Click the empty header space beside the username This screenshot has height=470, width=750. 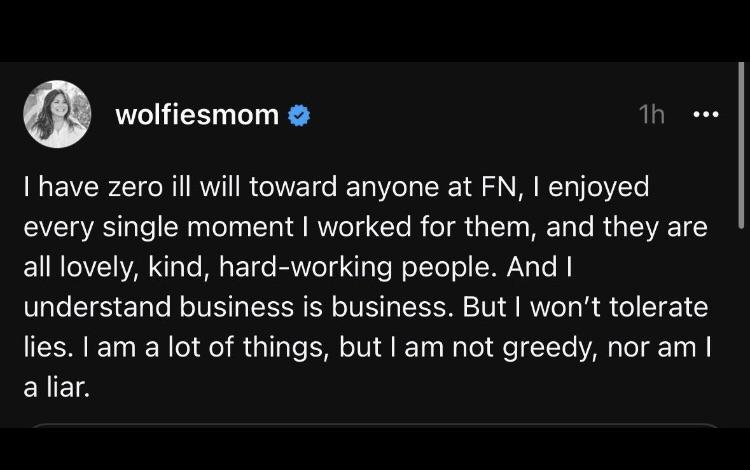474,115
